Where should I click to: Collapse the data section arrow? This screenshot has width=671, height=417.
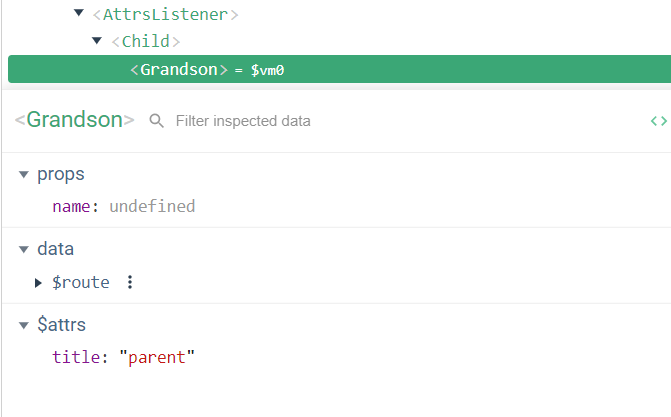(23, 250)
